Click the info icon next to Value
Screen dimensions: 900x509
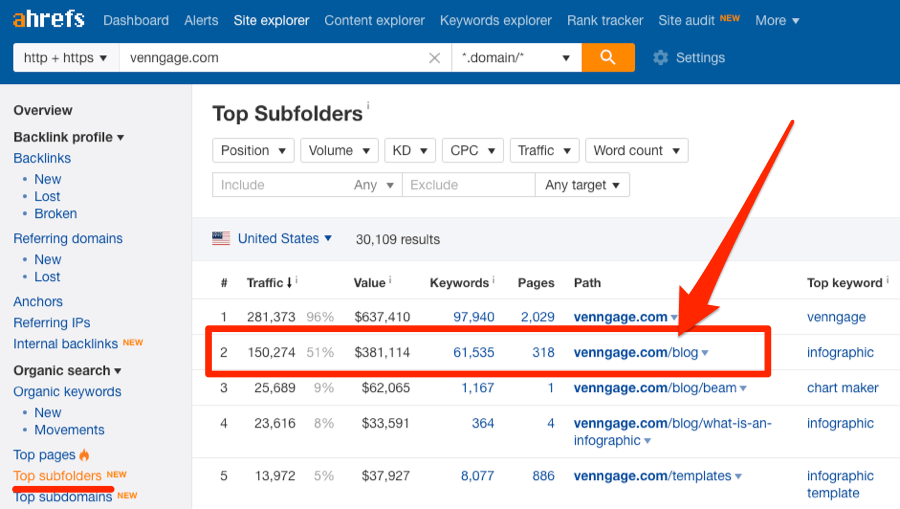tap(390, 279)
